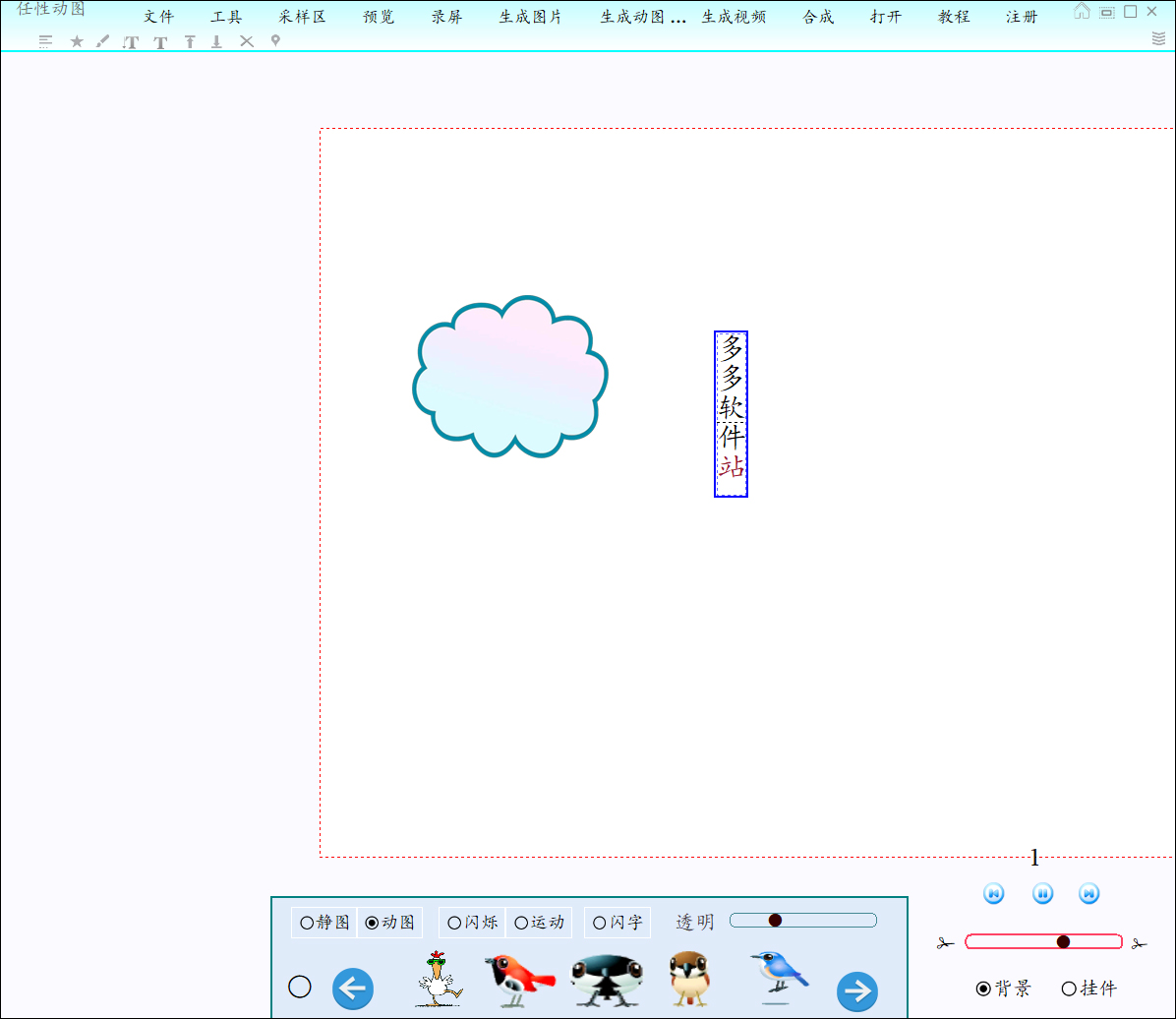Click the blue right arrow in gallery
Screen dimensions: 1176x1019
tap(857, 991)
